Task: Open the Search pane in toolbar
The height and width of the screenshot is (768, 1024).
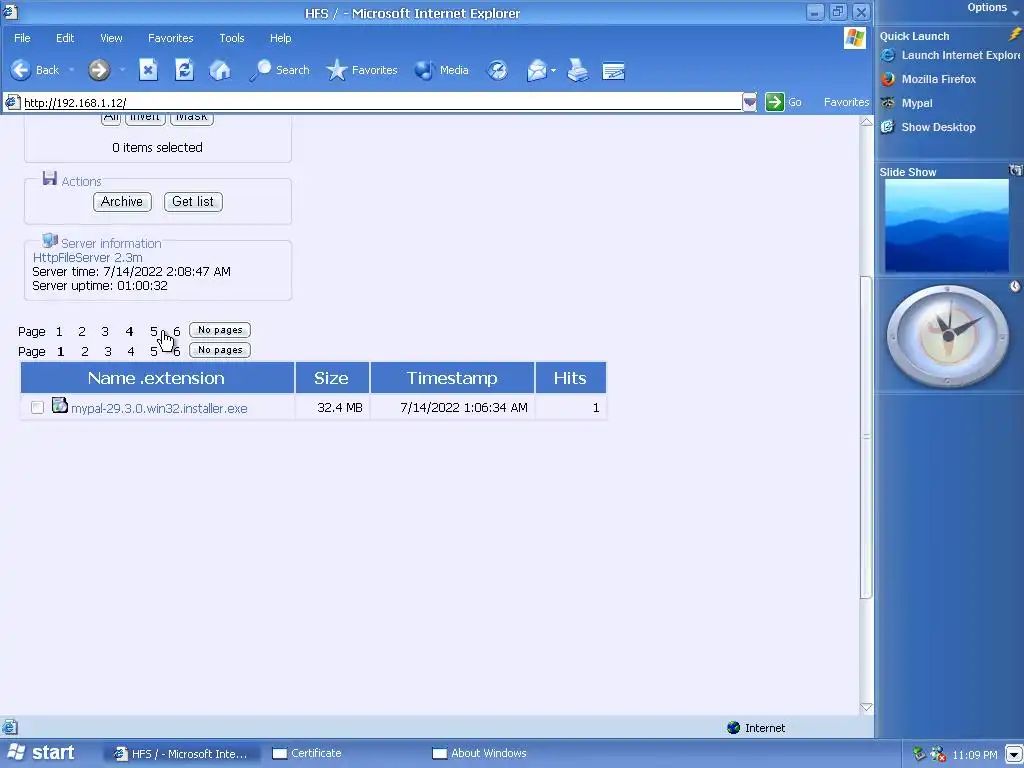Action: point(280,70)
